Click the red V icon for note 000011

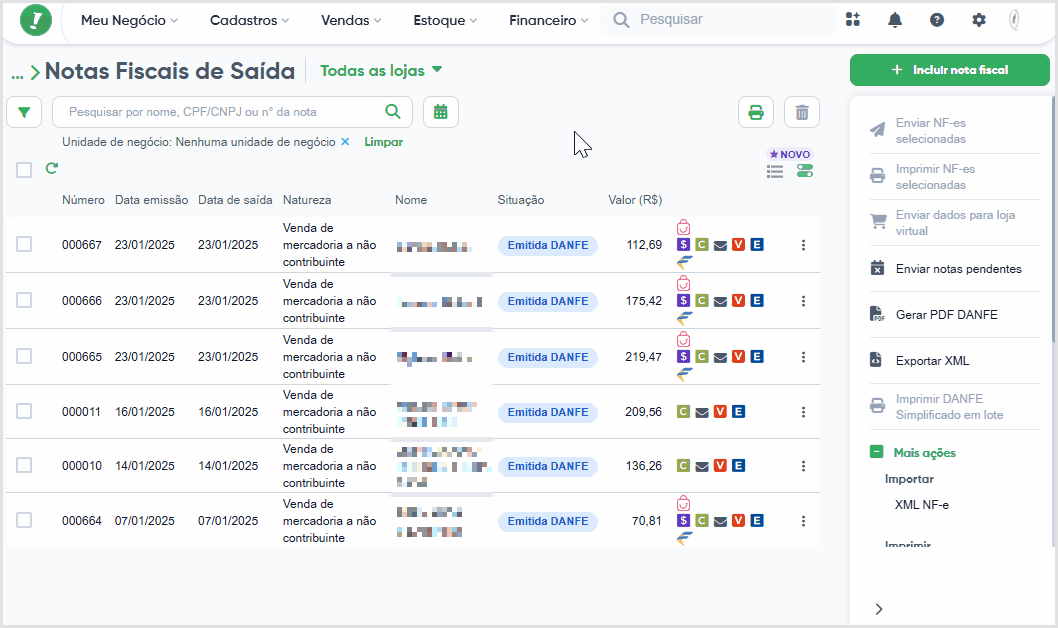click(720, 411)
